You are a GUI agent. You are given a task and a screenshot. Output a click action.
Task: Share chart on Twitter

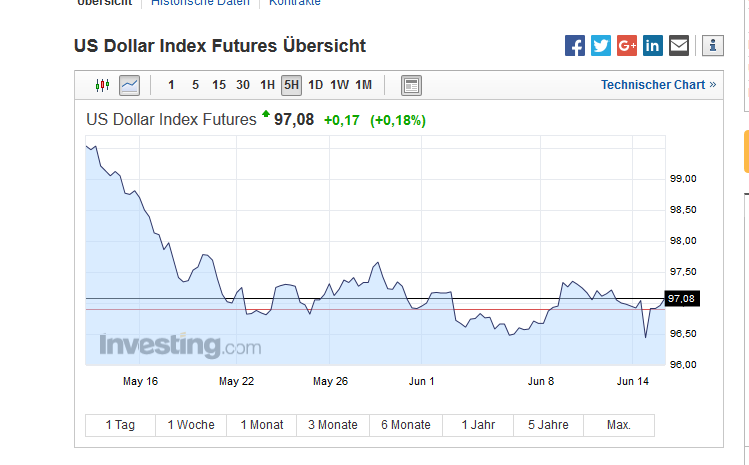click(601, 45)
